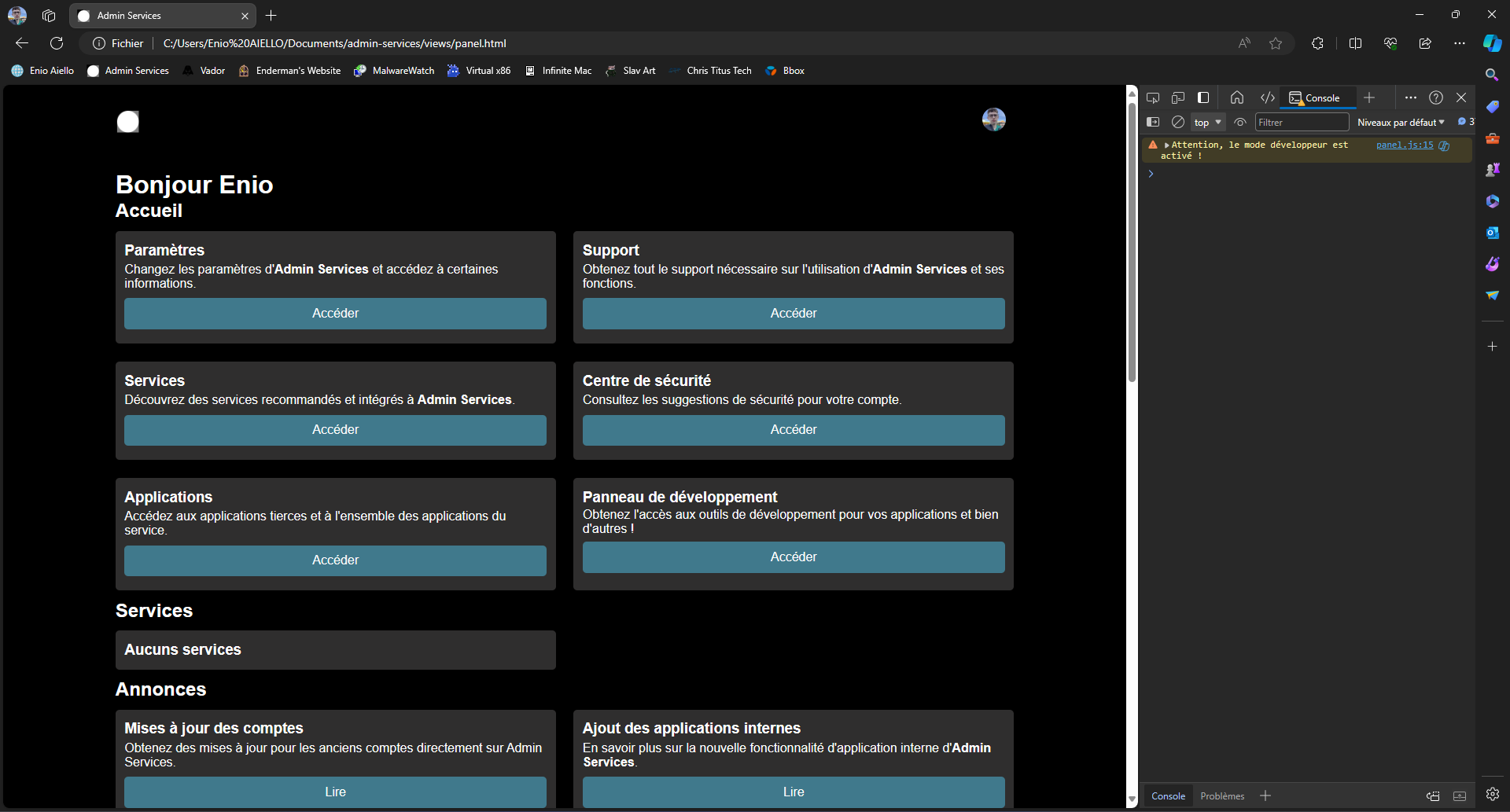Click the issues counter showing 3
This screenshot has height=812, width=1510.
click(1466, 122)
